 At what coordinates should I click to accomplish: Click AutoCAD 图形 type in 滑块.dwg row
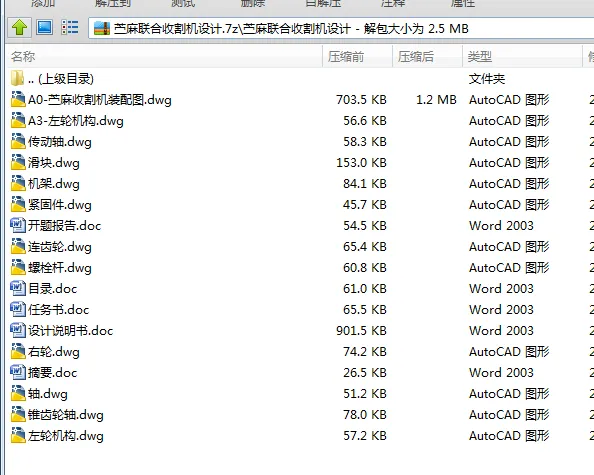509,163
